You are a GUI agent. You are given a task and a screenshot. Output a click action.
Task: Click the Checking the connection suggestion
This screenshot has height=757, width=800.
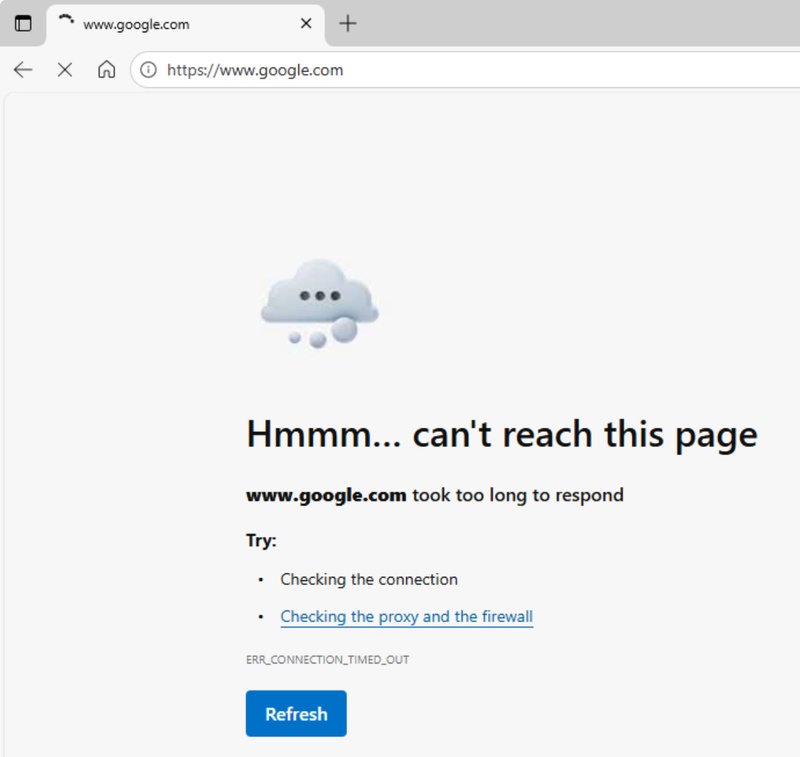369,579
